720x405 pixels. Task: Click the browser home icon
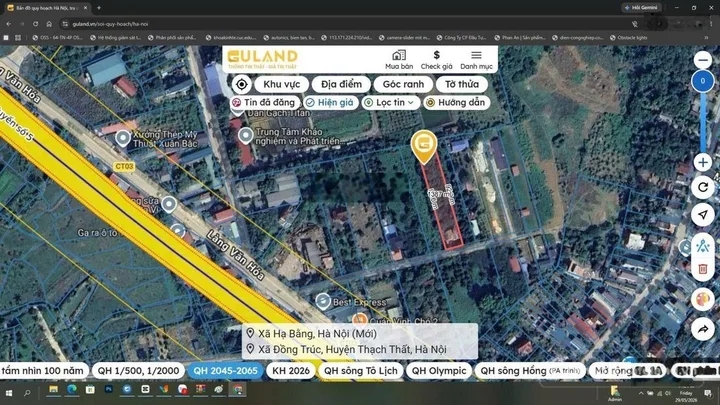(49, 24)
